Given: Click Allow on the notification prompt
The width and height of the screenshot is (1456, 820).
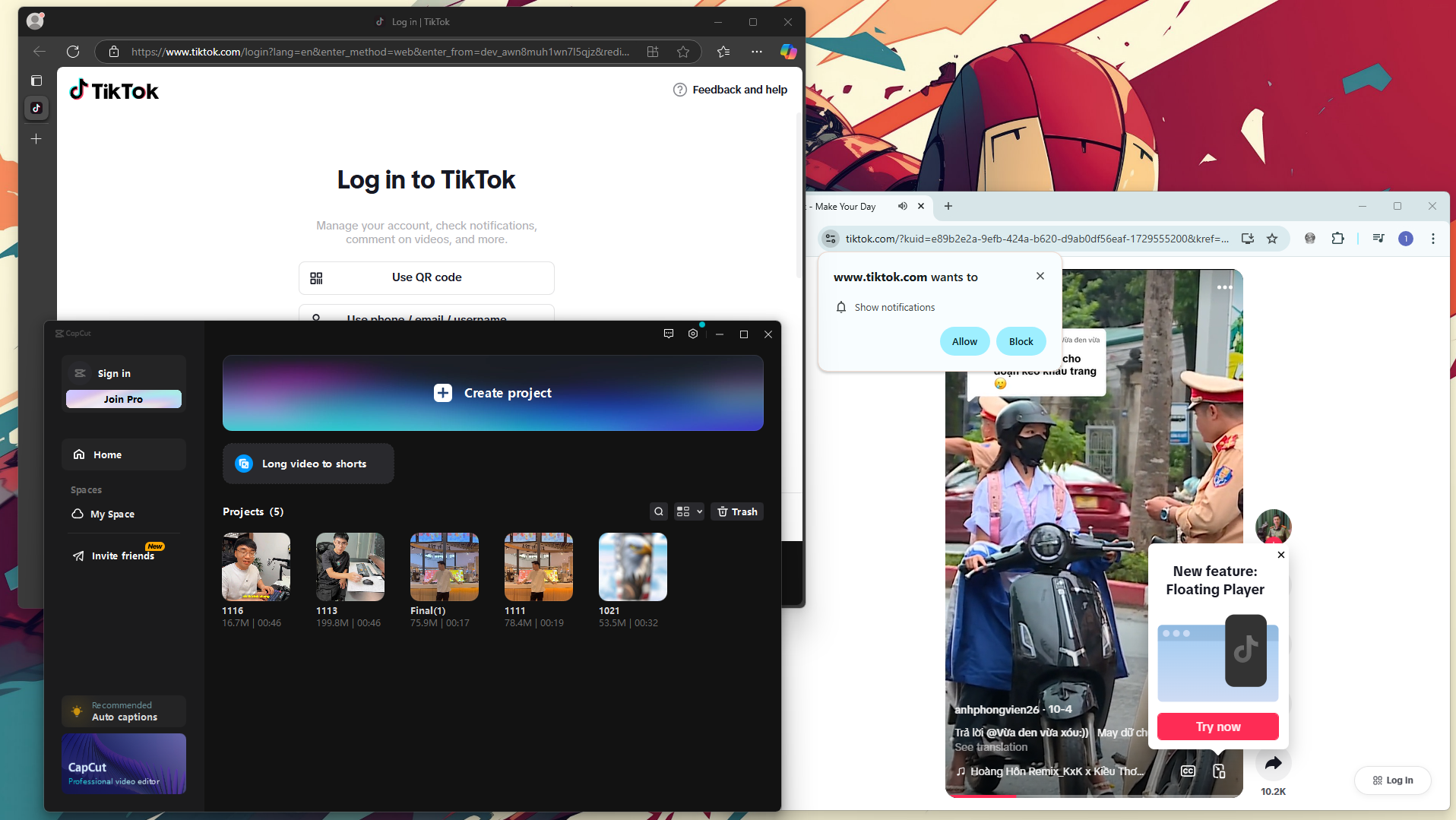Looking at the screenshot, I should (964, 341).
